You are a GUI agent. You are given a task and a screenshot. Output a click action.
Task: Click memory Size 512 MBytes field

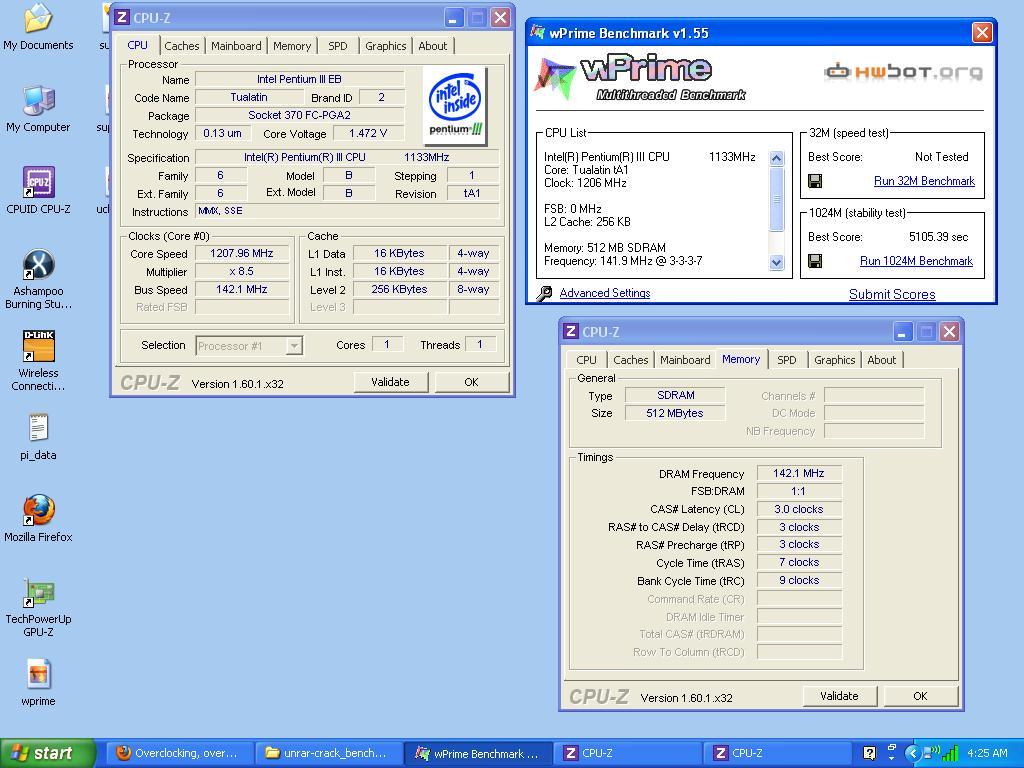pyautogui.click(x=675, y=413)
